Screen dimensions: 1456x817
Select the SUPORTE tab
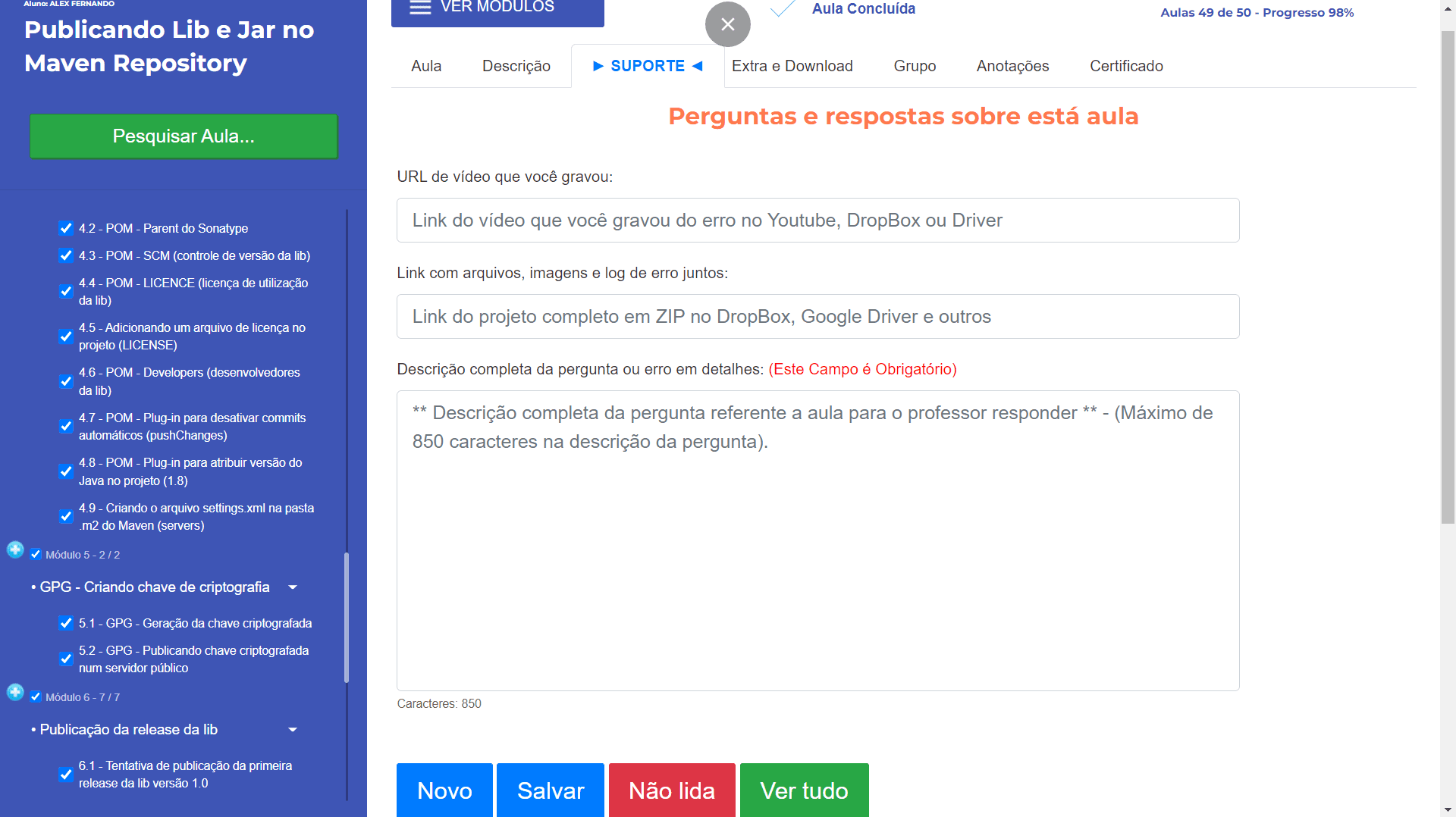coord(648,66)
